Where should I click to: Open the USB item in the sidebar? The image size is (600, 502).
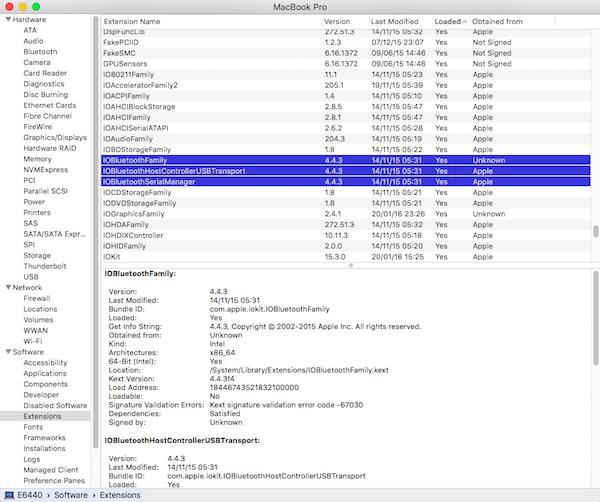(x=31, y=276)
